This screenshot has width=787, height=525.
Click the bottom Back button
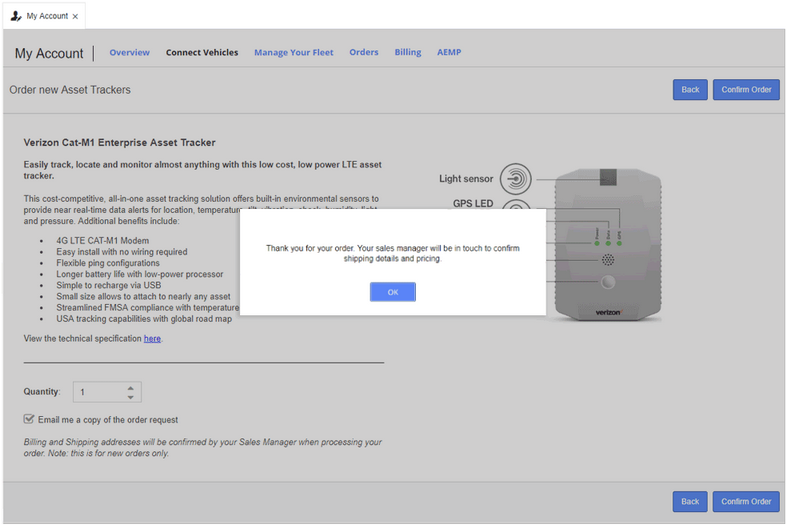pos(690,501)
